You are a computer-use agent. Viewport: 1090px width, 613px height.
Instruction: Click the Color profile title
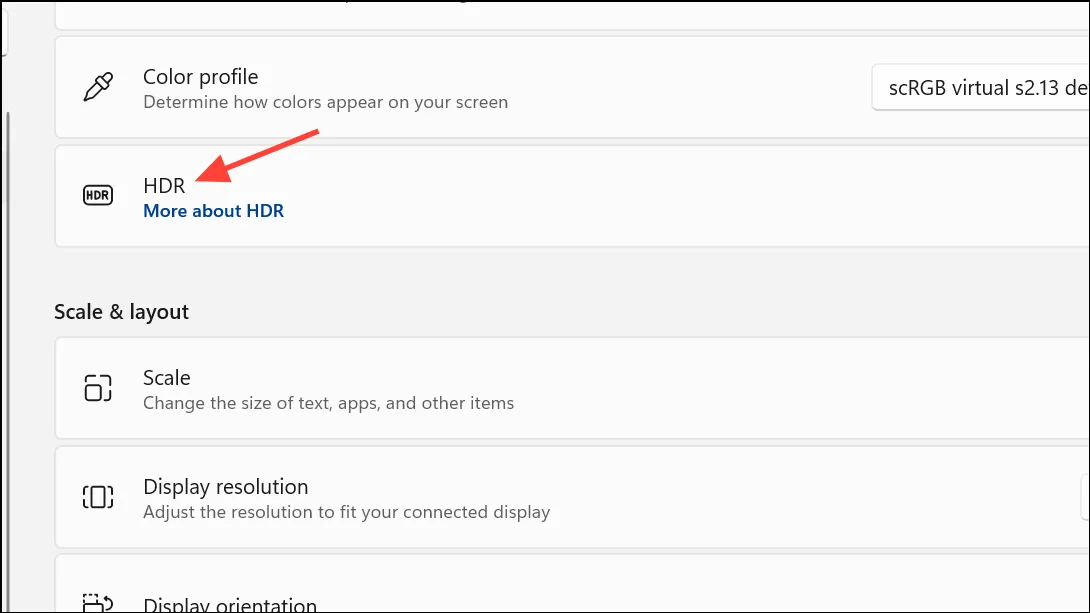coord(200,76)
